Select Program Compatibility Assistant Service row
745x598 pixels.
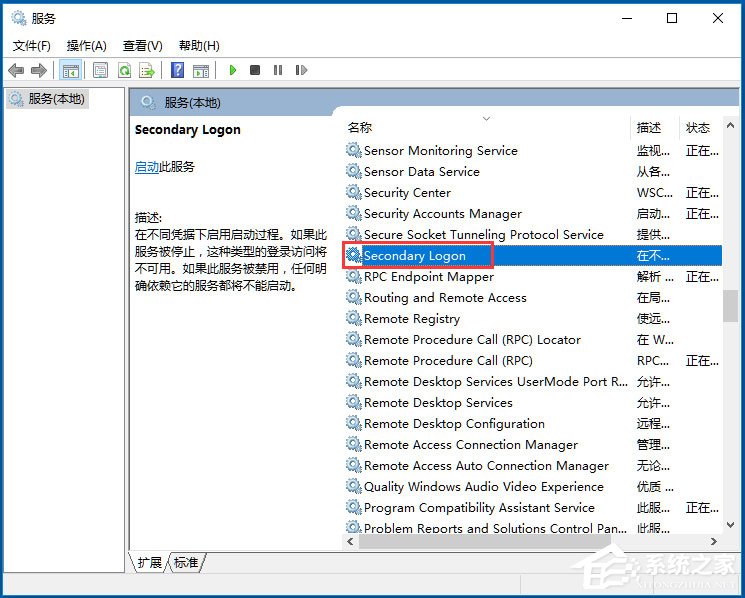click(x=532, y=507)
